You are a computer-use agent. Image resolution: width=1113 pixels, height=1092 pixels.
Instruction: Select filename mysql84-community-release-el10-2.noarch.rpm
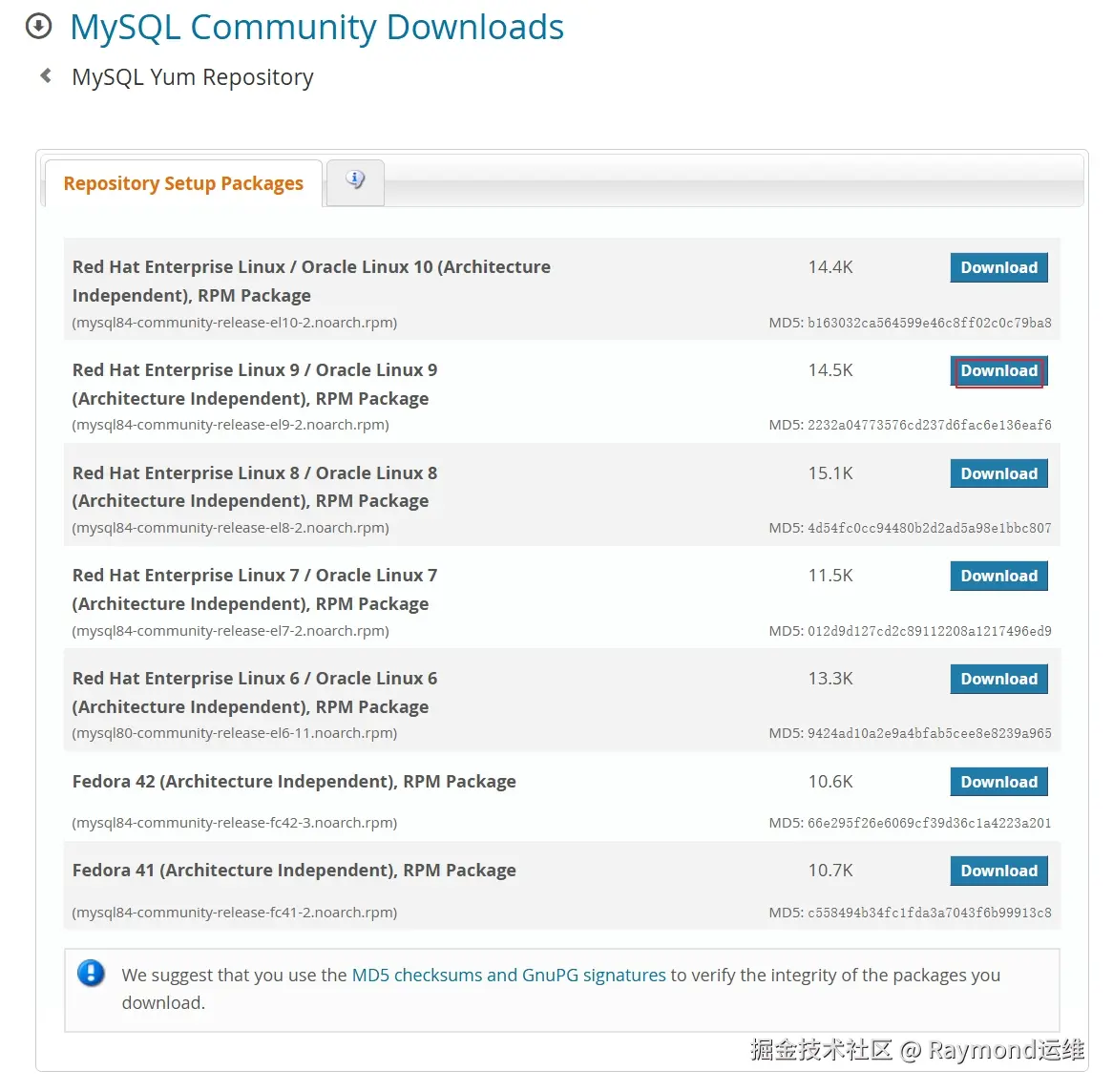pos(234,323)
